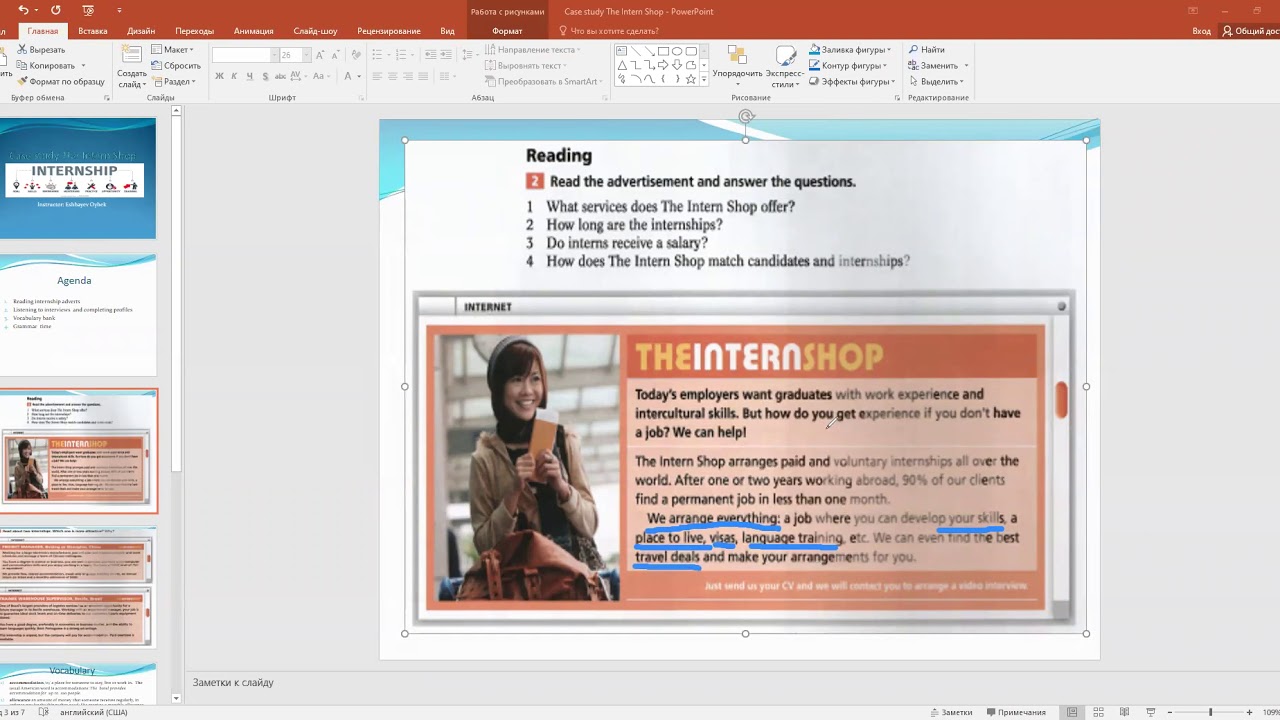Viewport: 1280px width, 720px height.
Task: Select the triangle shape in shapes gallery
Action: [x=622, y=65]
